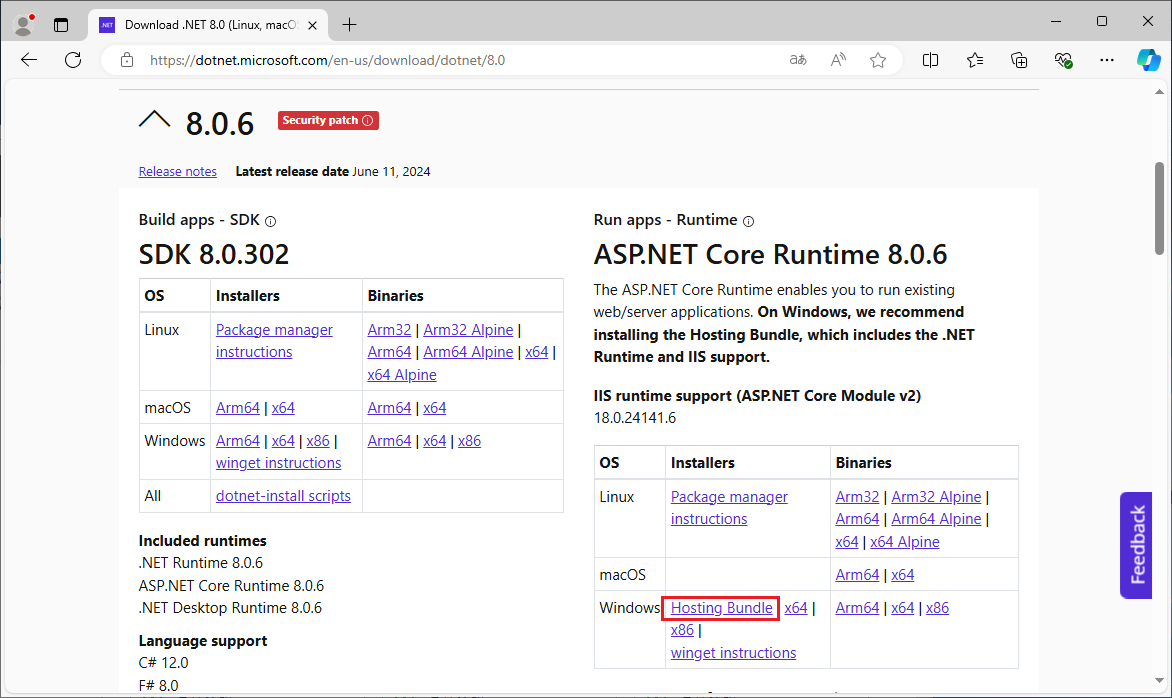Open Runtime Linux Package manager instructions

tap(730, 508)
